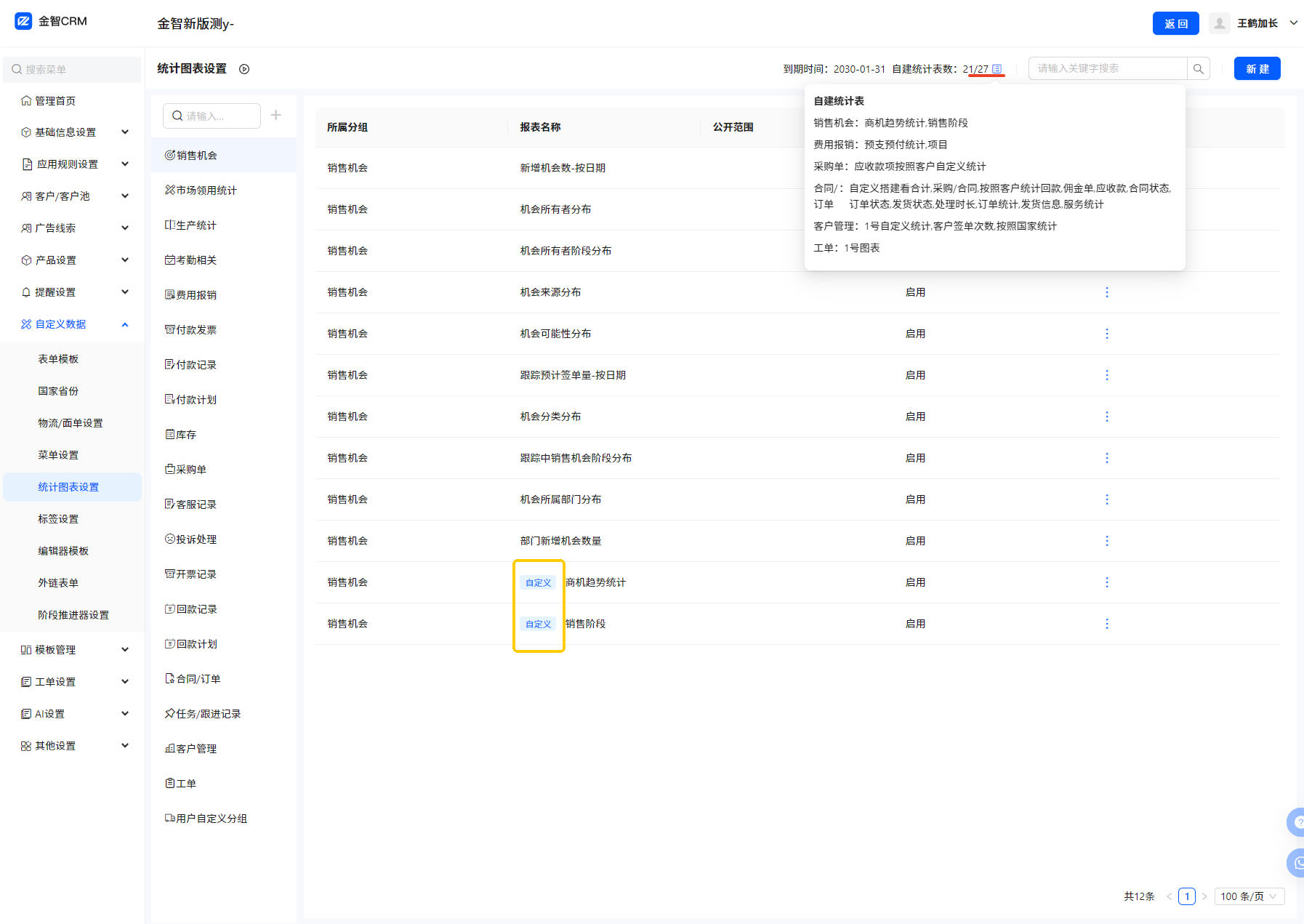Click the 返回 button
Image resolution: width=1304 pixels, height=924 pixels.
1175,23
